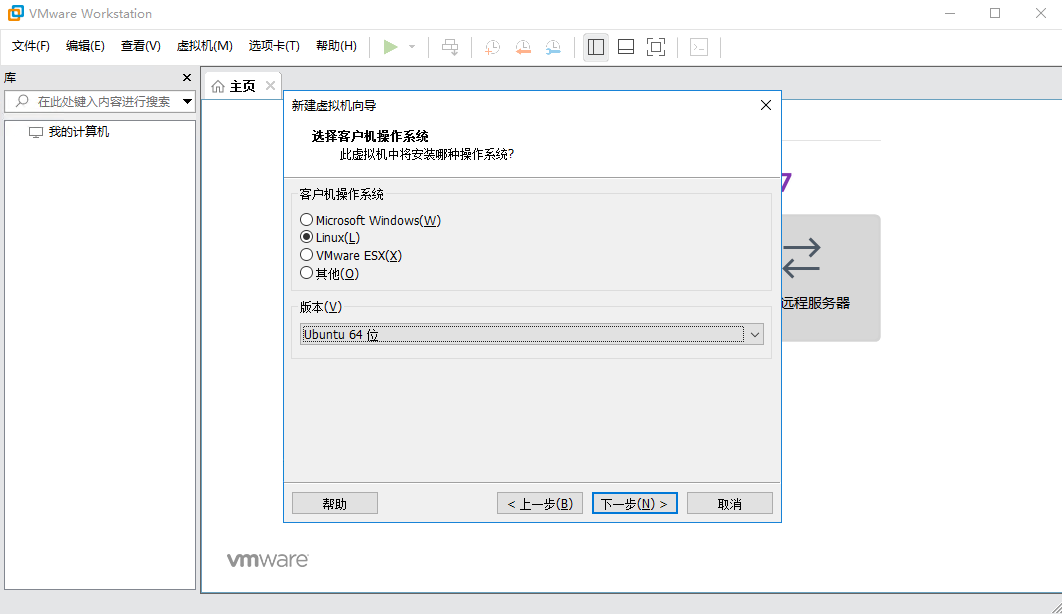Select Microsoft Windows(W) radio button
The height and width of the screenshot is (614, 1062).
tap(307, 220)
